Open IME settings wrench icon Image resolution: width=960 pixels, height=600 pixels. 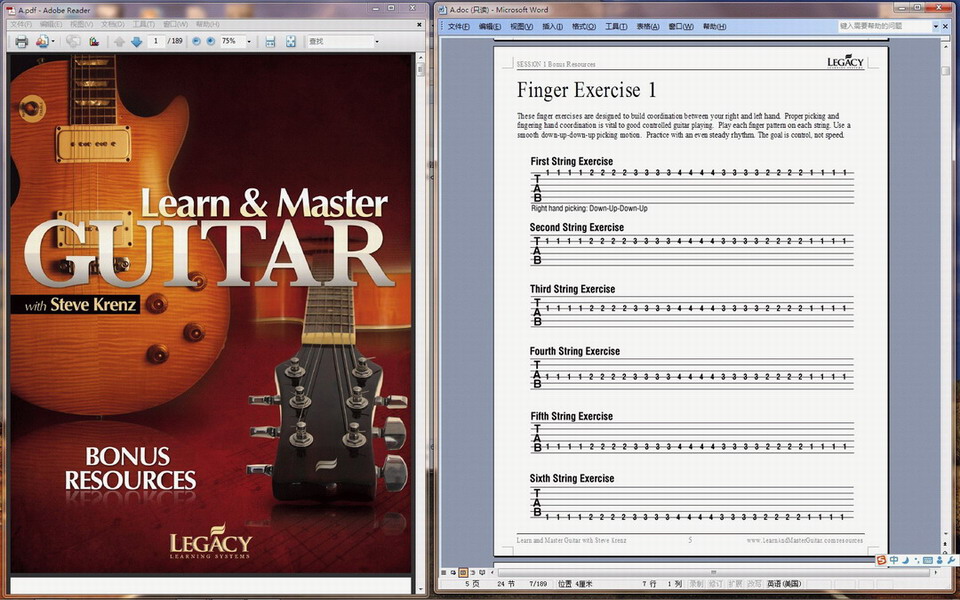point(951,560)
